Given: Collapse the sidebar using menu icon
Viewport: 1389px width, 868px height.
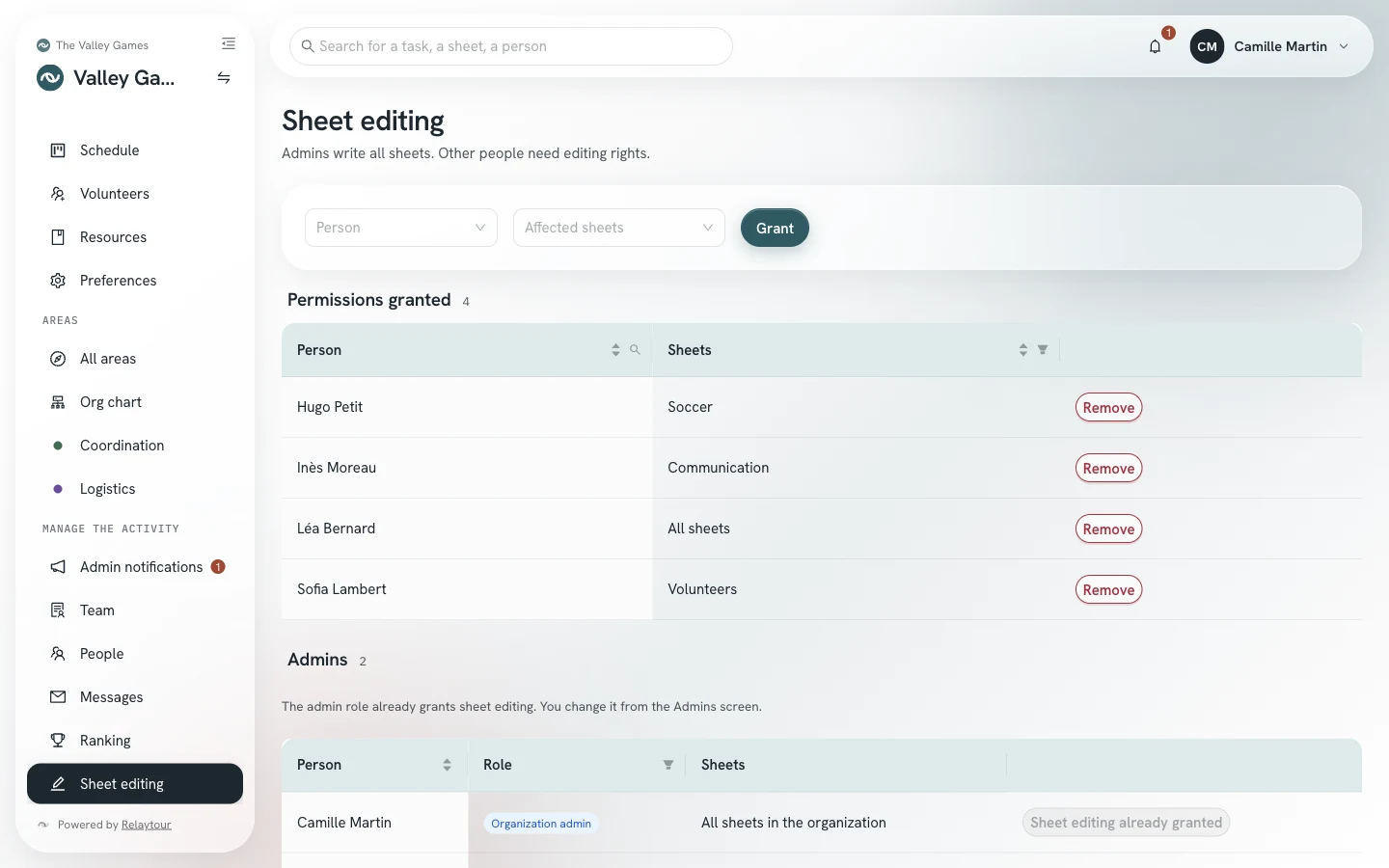Looking at the screenshot, I should (x=229, y=43).
